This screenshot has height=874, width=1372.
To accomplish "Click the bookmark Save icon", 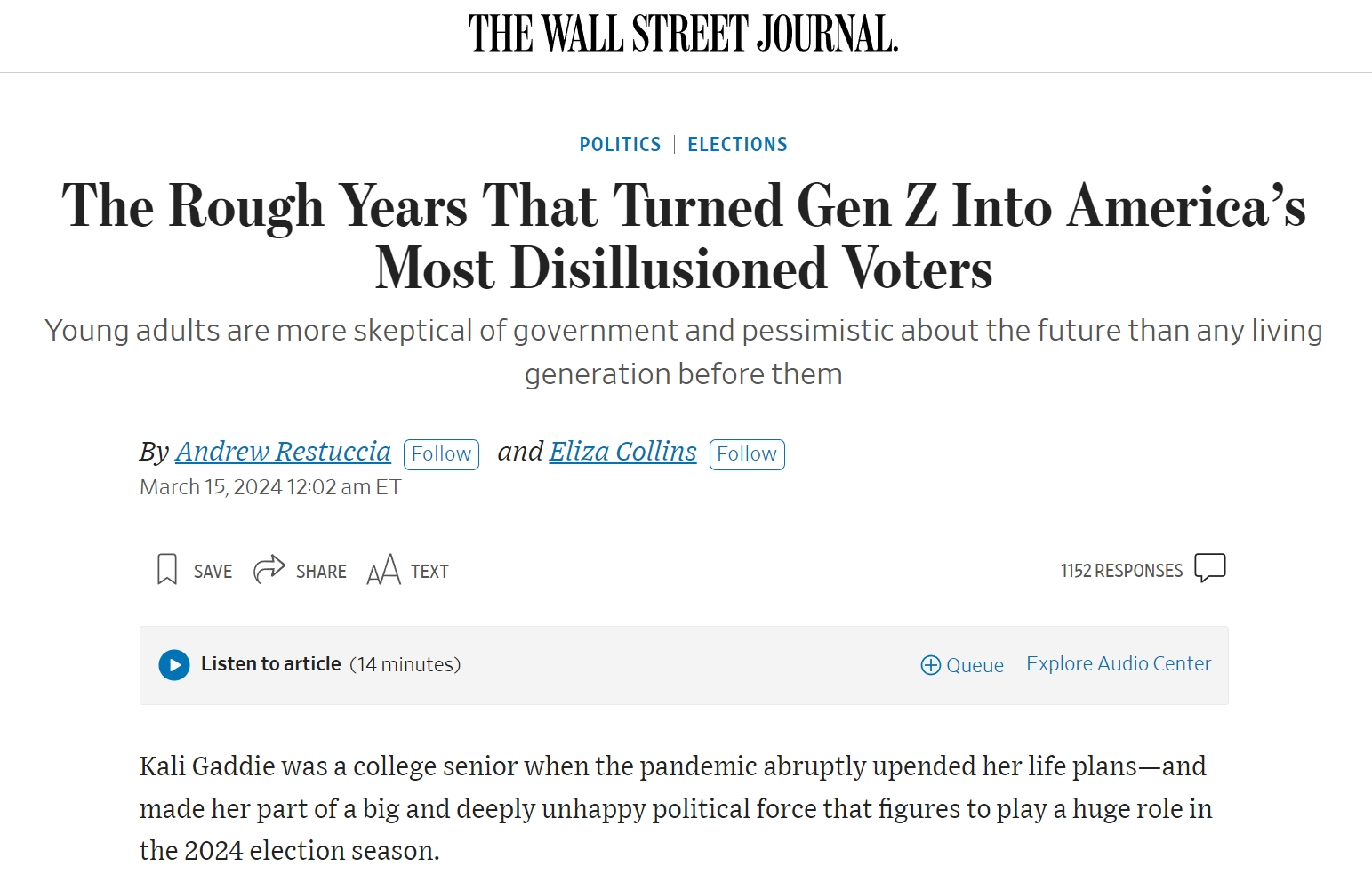I will coord(166,569).
